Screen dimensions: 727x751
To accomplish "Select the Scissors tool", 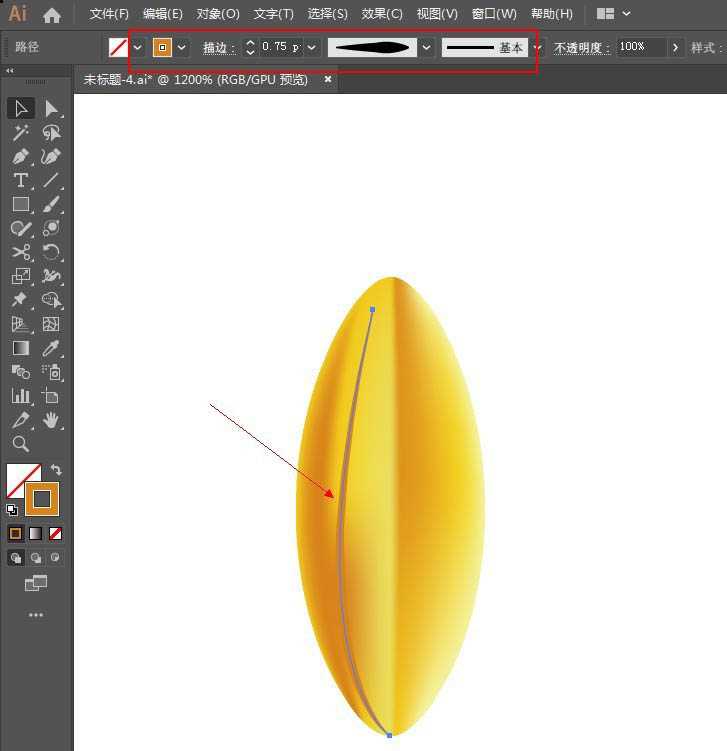I will (x=20, y=252).
